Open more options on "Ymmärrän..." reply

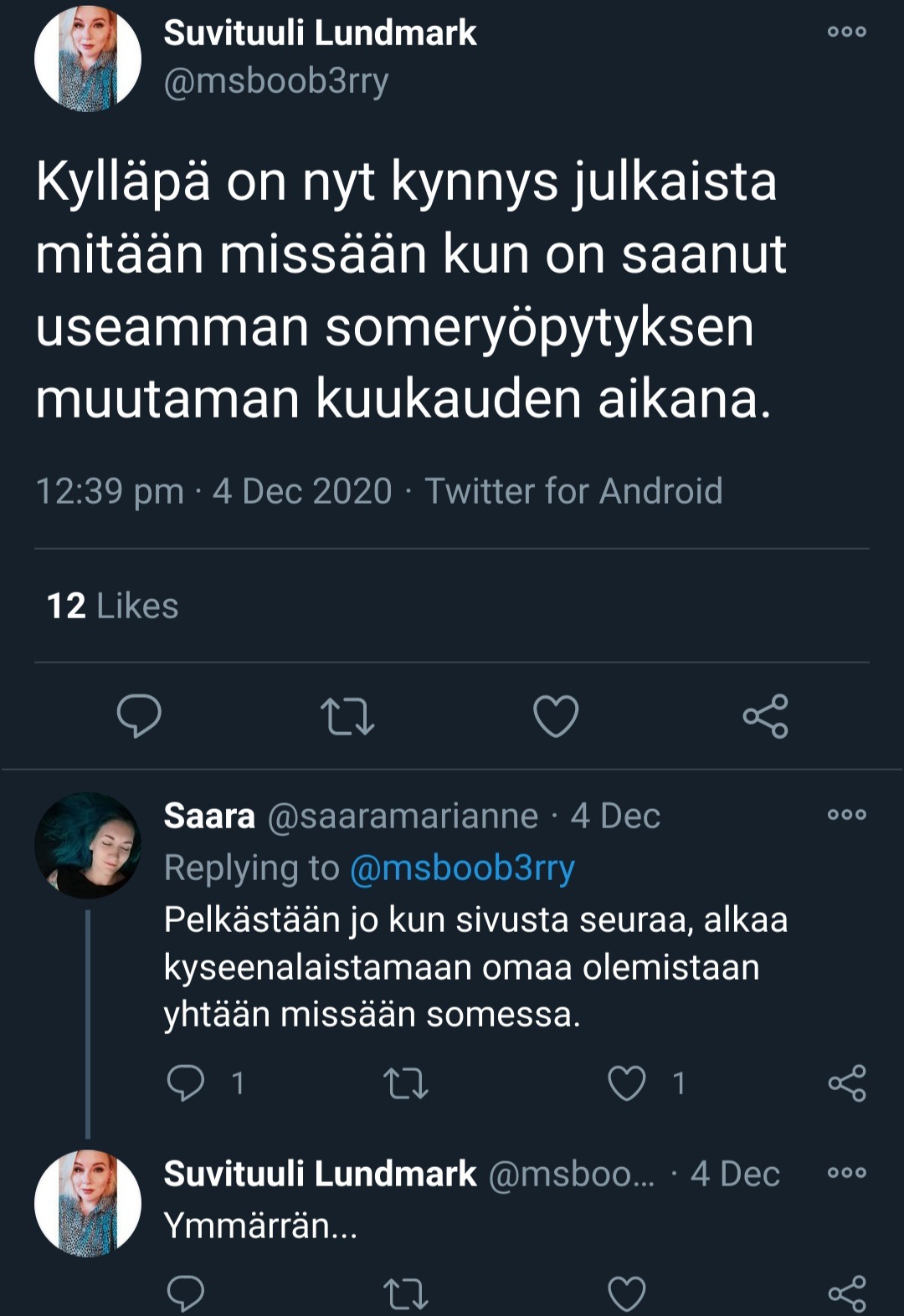click(x=846, y=1173)
